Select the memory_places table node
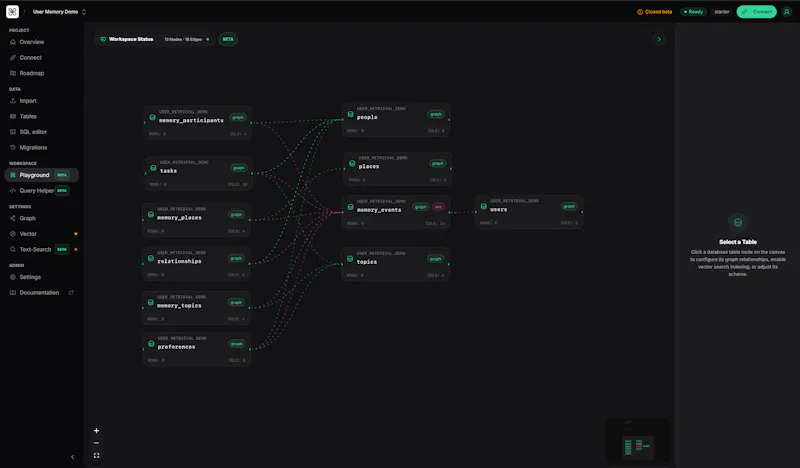This screenshot has height=468, width=800. click(x=196, y=220)
